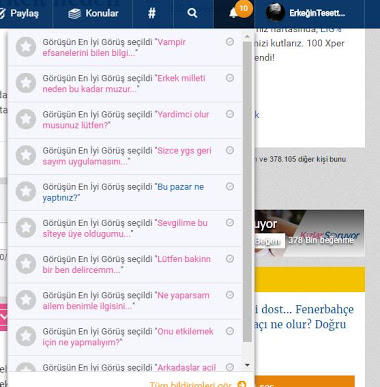Mark Sizce ygs geri sayım notification read
This screenshot has width=380, height=387.
230,150
